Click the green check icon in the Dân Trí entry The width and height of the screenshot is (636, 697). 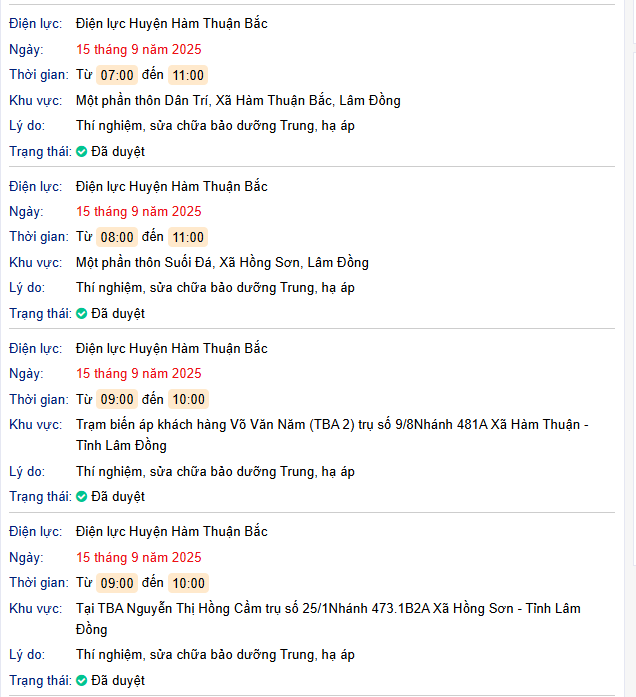click(82, 152)
